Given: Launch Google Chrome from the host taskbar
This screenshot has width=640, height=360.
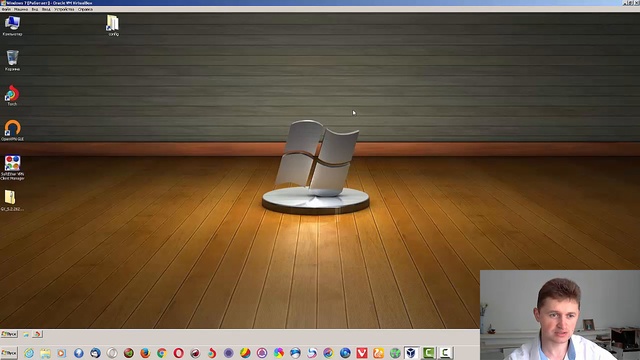Looking at the screenshot, I should click(162, 353).
